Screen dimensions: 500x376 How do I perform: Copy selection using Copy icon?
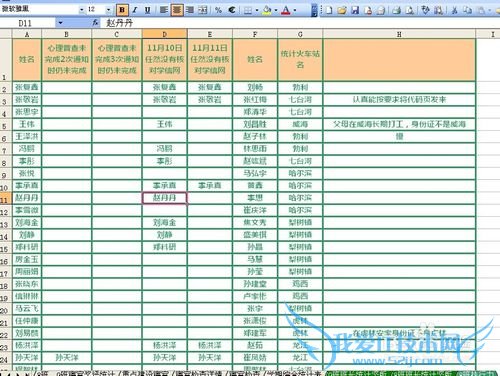click(468, 10)
